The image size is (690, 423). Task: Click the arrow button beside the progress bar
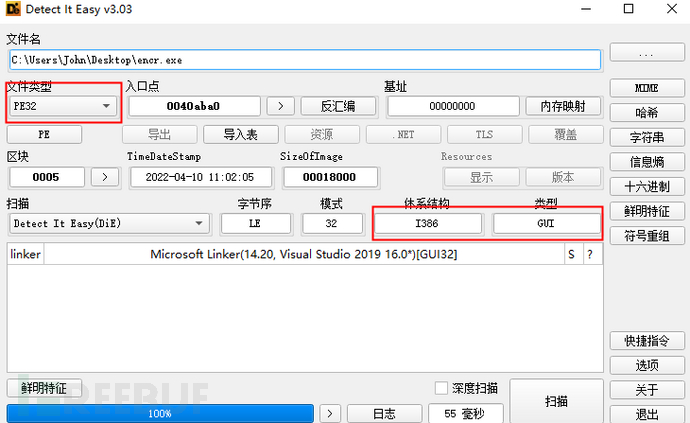coord(330,413)
